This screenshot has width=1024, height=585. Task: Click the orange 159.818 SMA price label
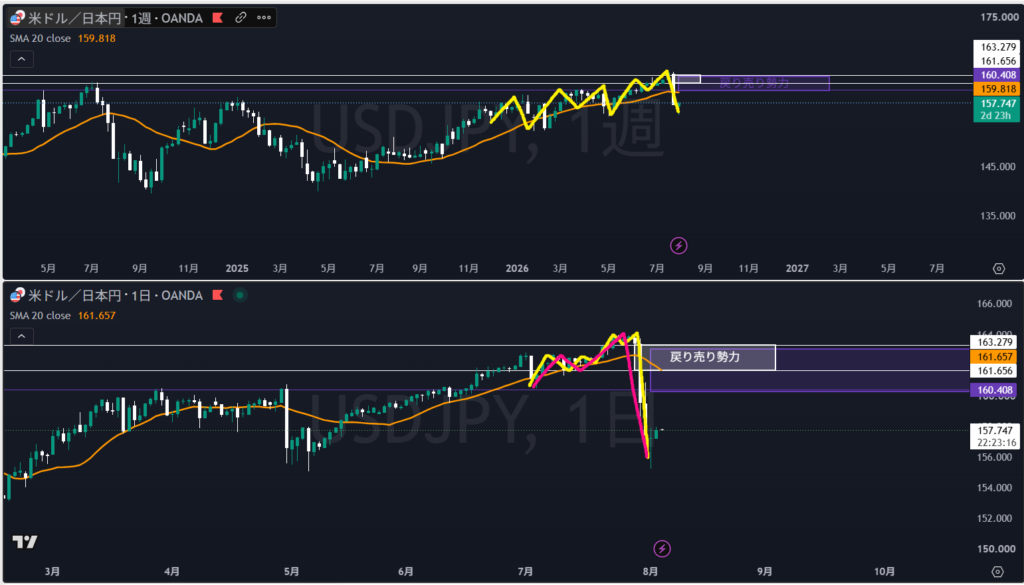(x=995, y=89)
